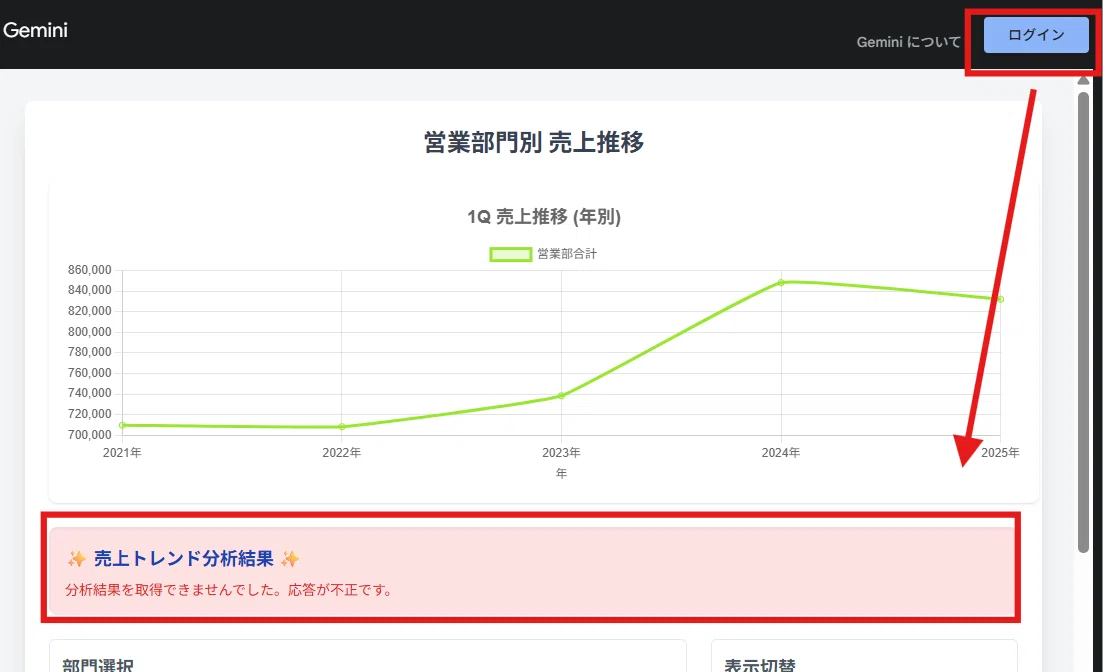Click the 2025年 x-axis label
This screenshot has width=1103, height=672.
click(x=1000, y=453)
